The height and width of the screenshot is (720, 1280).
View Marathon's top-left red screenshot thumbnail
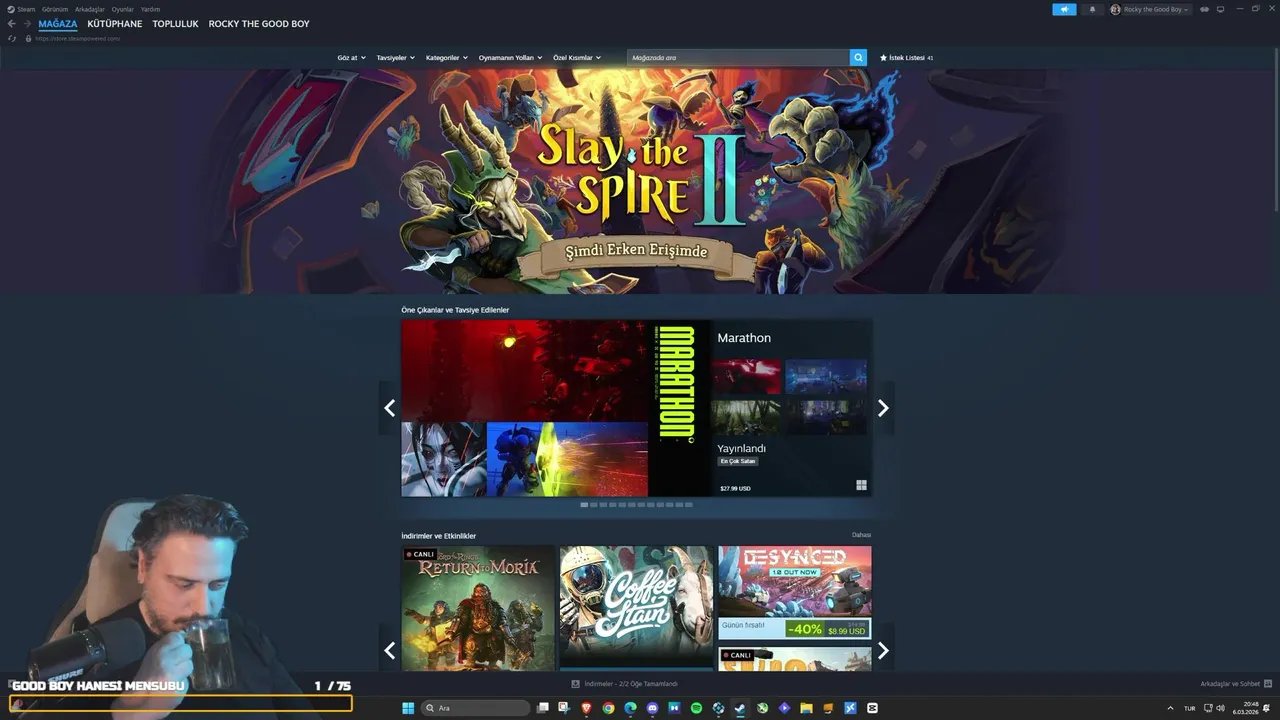pos(746,377)
